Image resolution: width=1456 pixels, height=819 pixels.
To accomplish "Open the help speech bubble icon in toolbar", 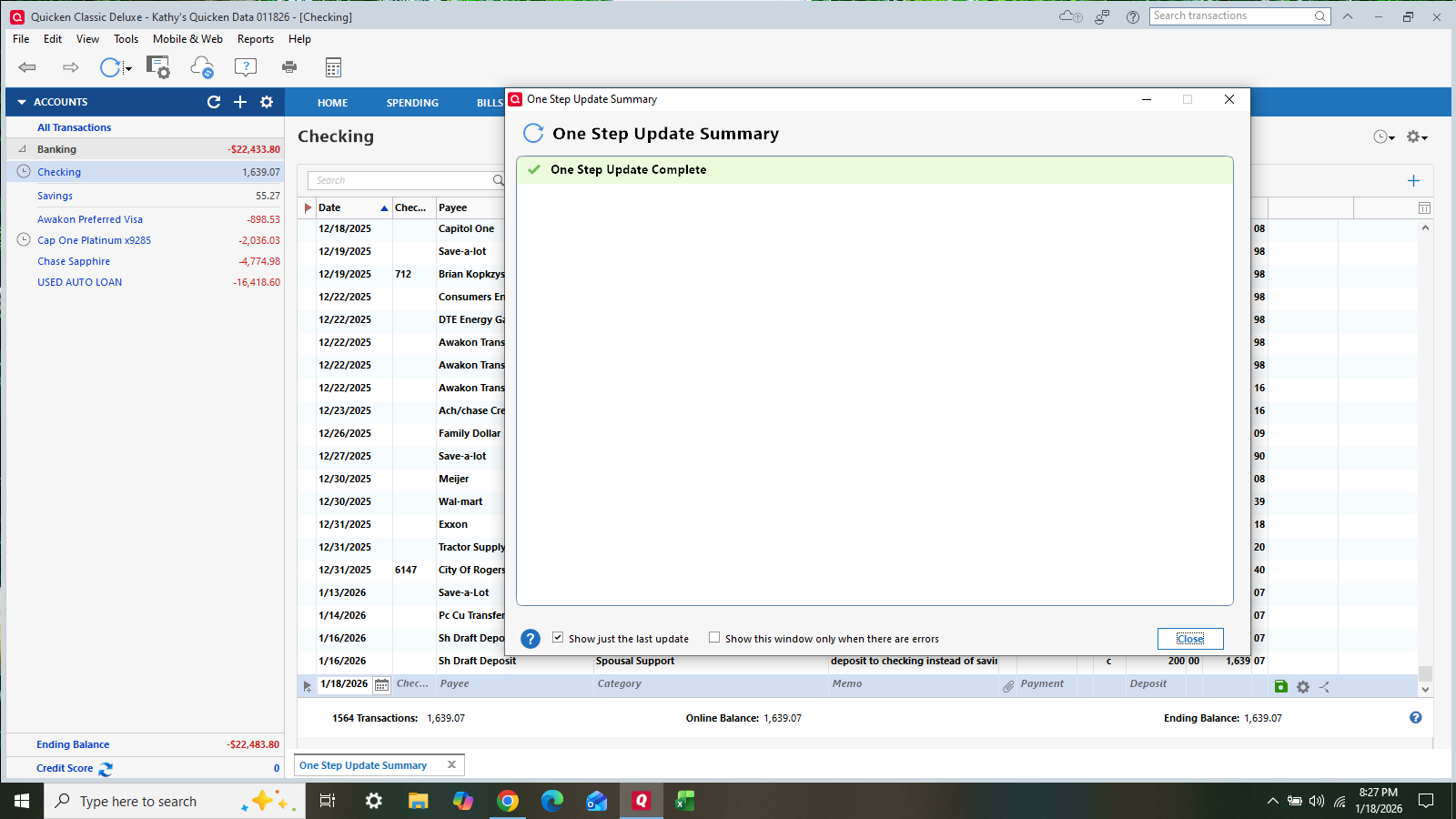I will coord(246,67).
